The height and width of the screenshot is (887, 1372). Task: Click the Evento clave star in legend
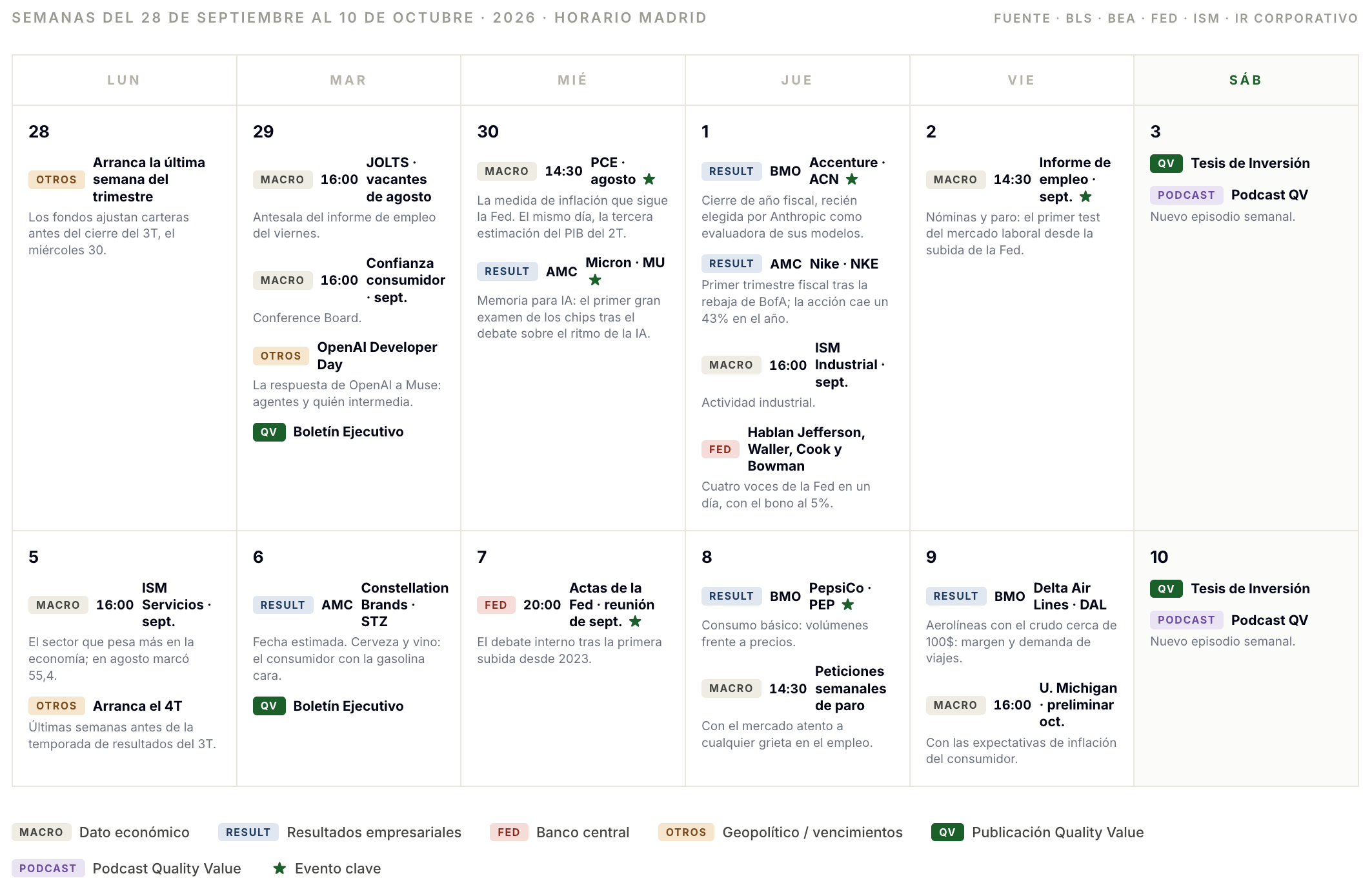tap(279, 868)
